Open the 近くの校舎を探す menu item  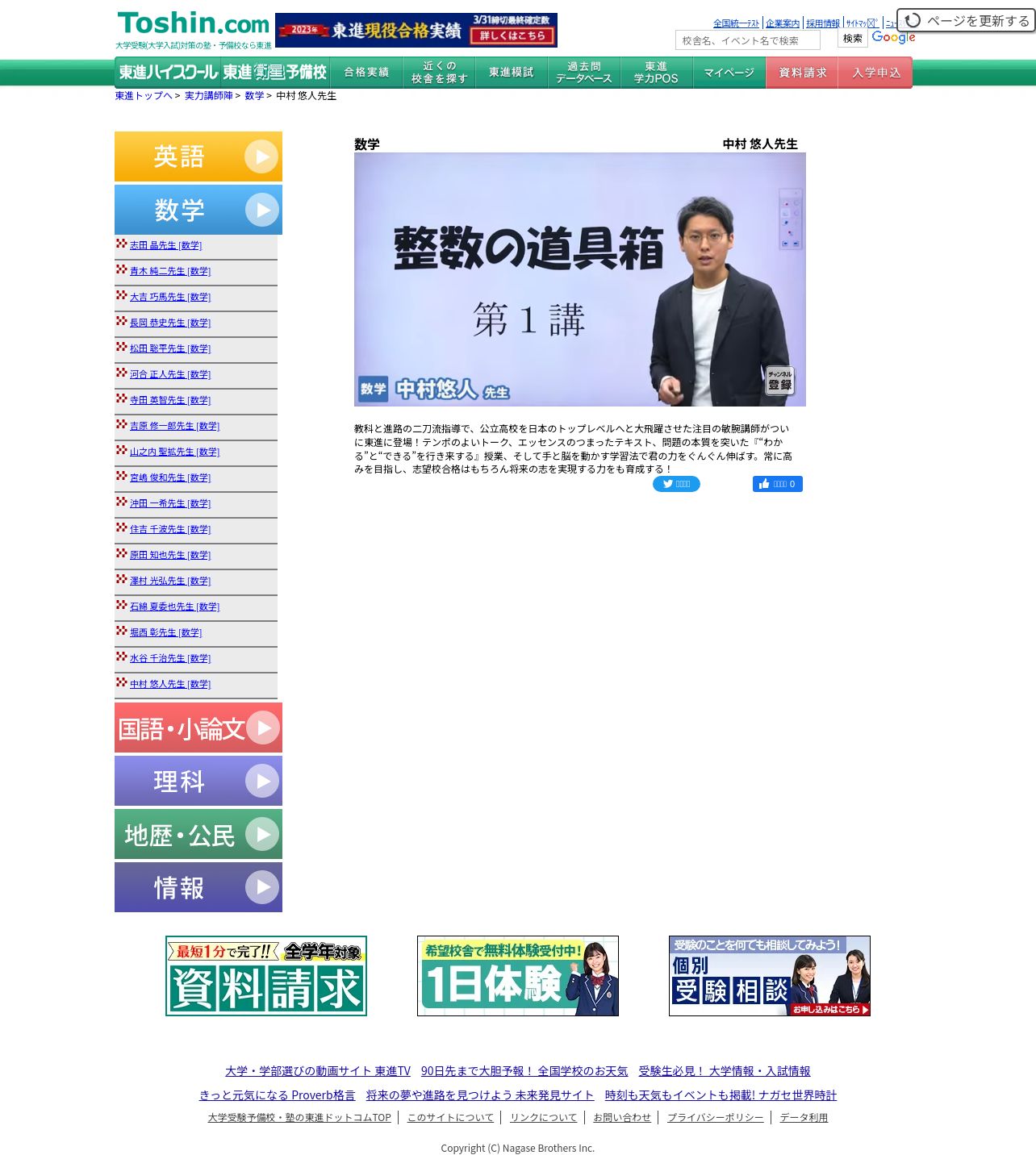pyautogui.click(x=439, y=73)
